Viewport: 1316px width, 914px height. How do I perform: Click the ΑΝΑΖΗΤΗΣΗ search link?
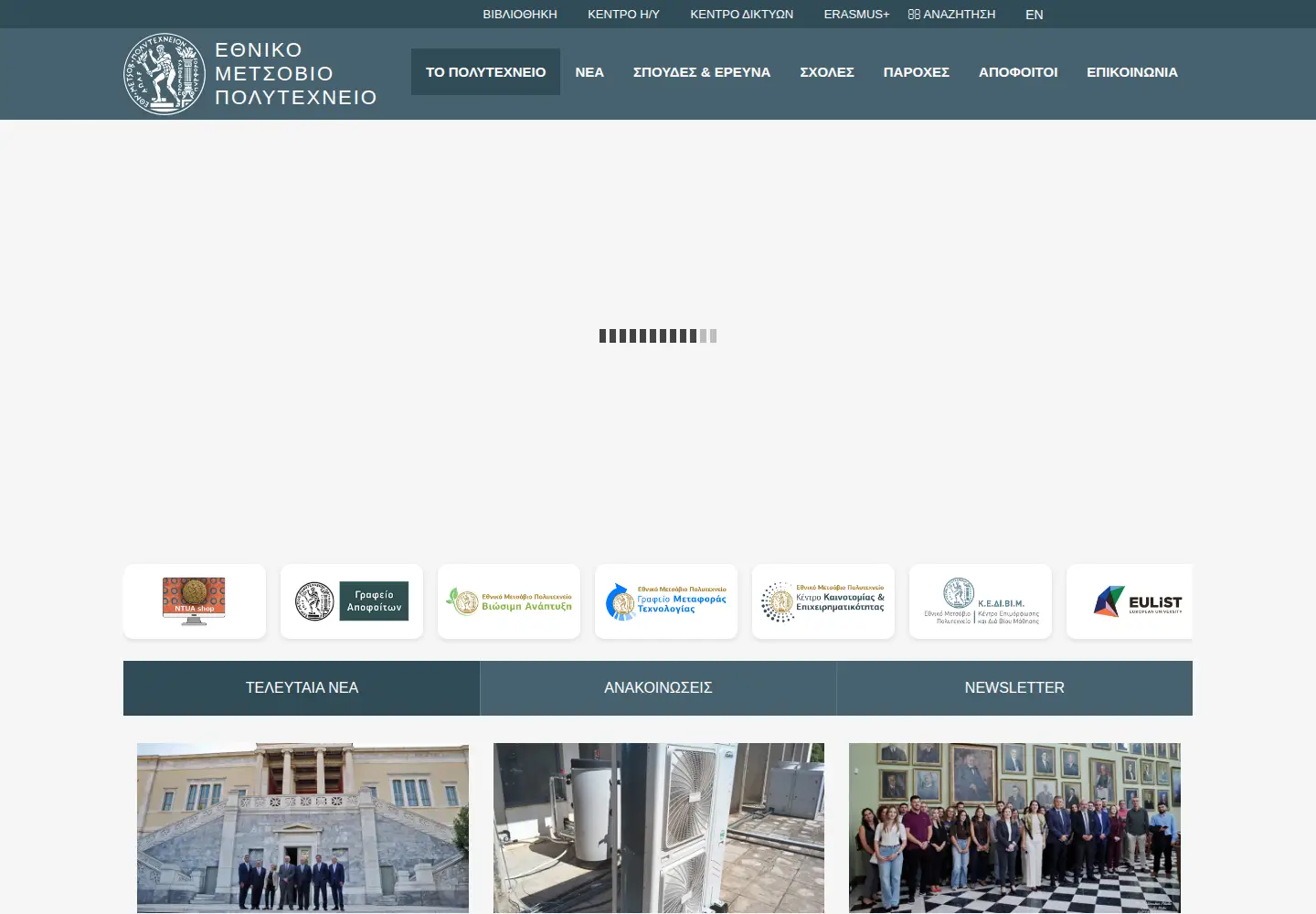pyautogui.click(x=951, y=15)
